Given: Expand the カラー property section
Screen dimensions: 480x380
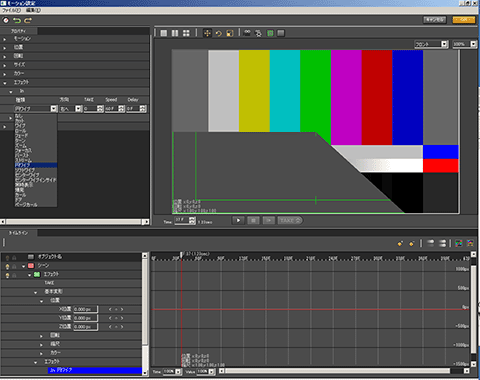Looking at the screenshot, I should coord(5,74).
